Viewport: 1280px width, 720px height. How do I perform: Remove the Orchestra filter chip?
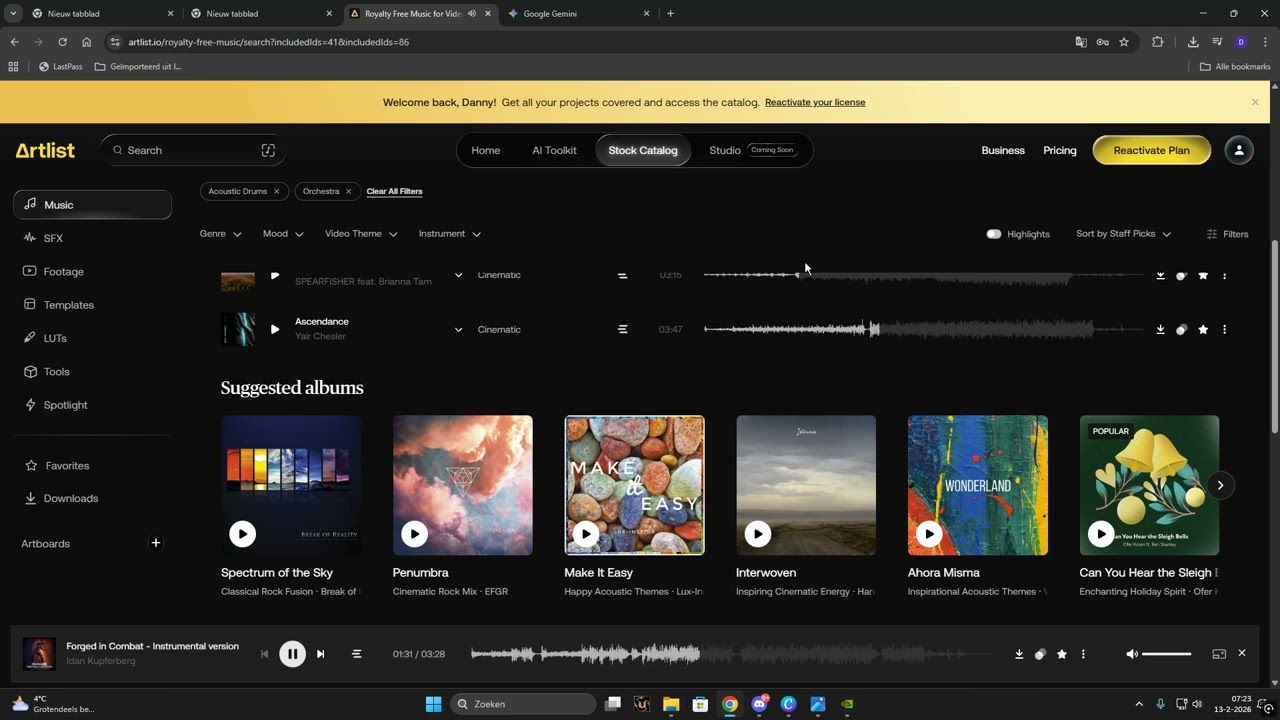(x=348, y=191)
